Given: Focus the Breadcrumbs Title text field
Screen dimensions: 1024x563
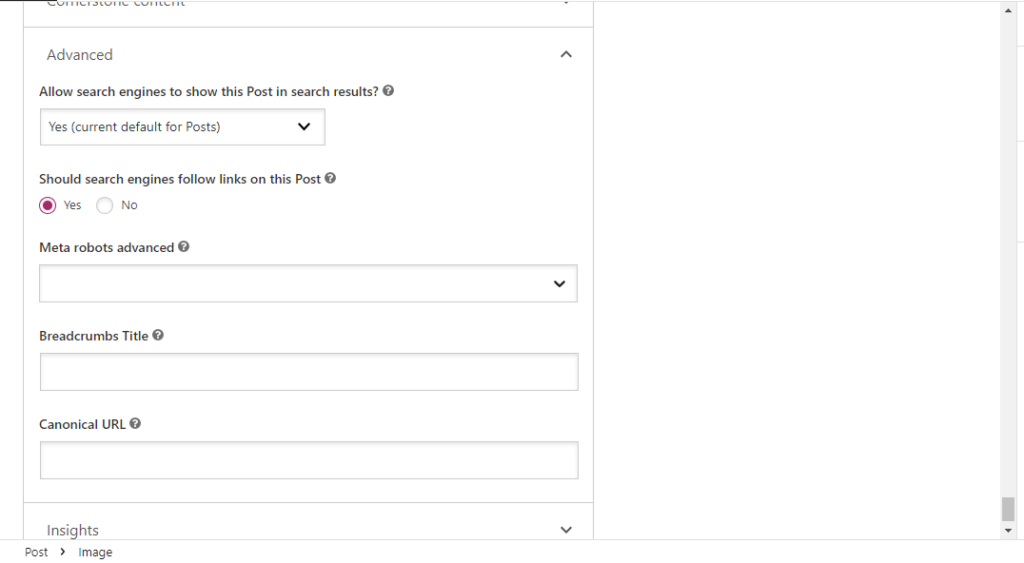Looking at the screenshot, I should tap(308, 372).
